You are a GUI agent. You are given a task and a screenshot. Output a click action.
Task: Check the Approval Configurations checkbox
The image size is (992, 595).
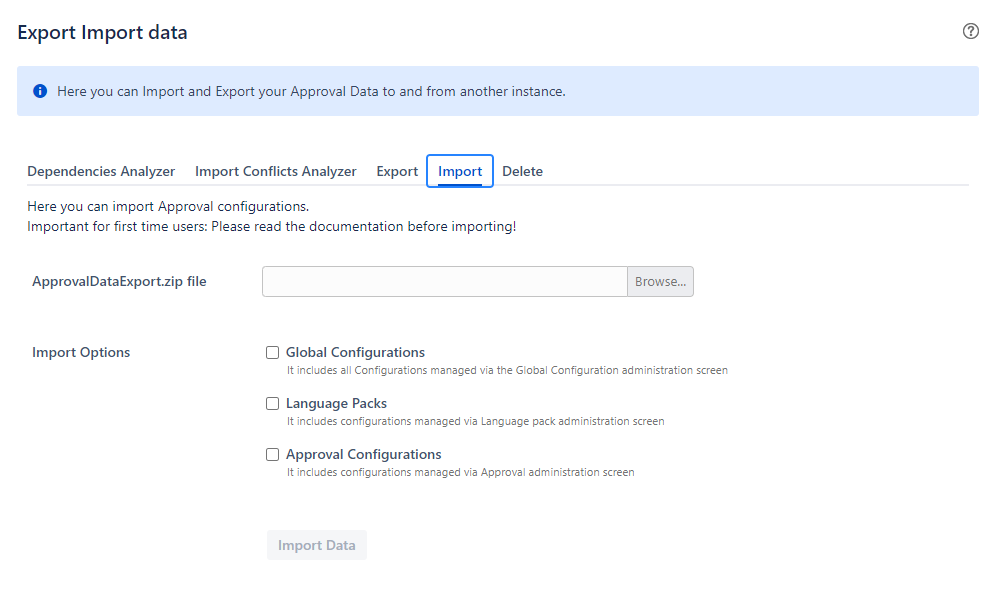point(273,454)
